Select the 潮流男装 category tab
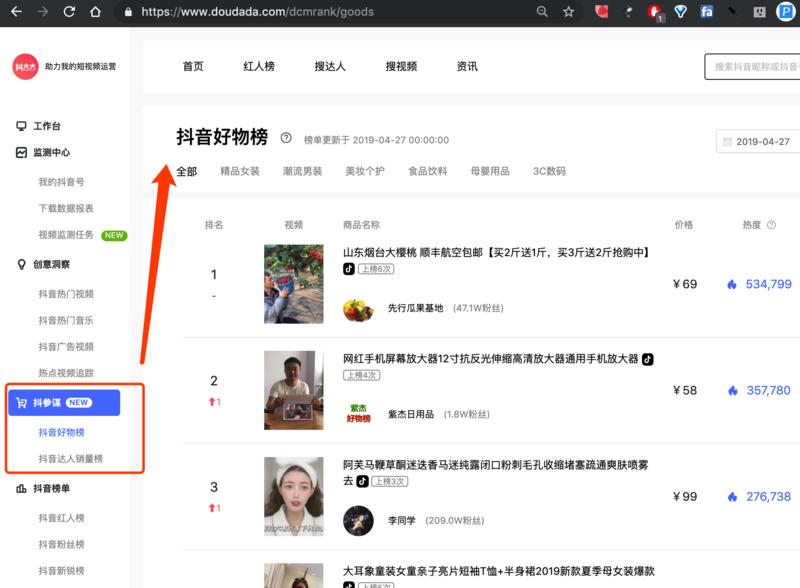This screenshot has height=588, width=800. (x=303, y=172)
